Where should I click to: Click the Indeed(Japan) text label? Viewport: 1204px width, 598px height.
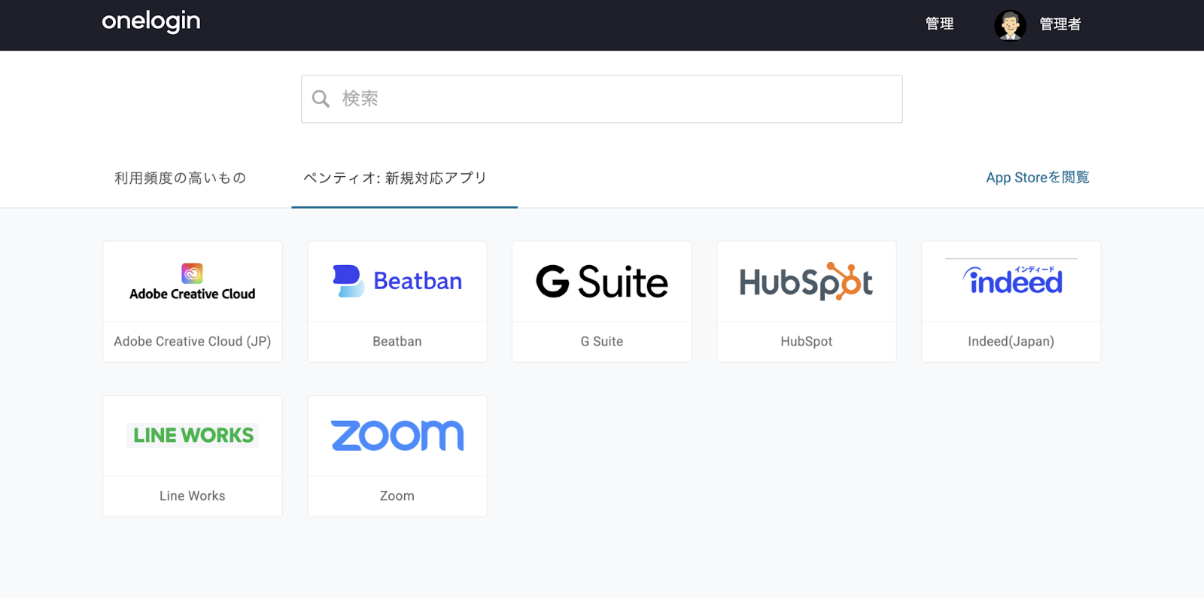[1011, 341]
